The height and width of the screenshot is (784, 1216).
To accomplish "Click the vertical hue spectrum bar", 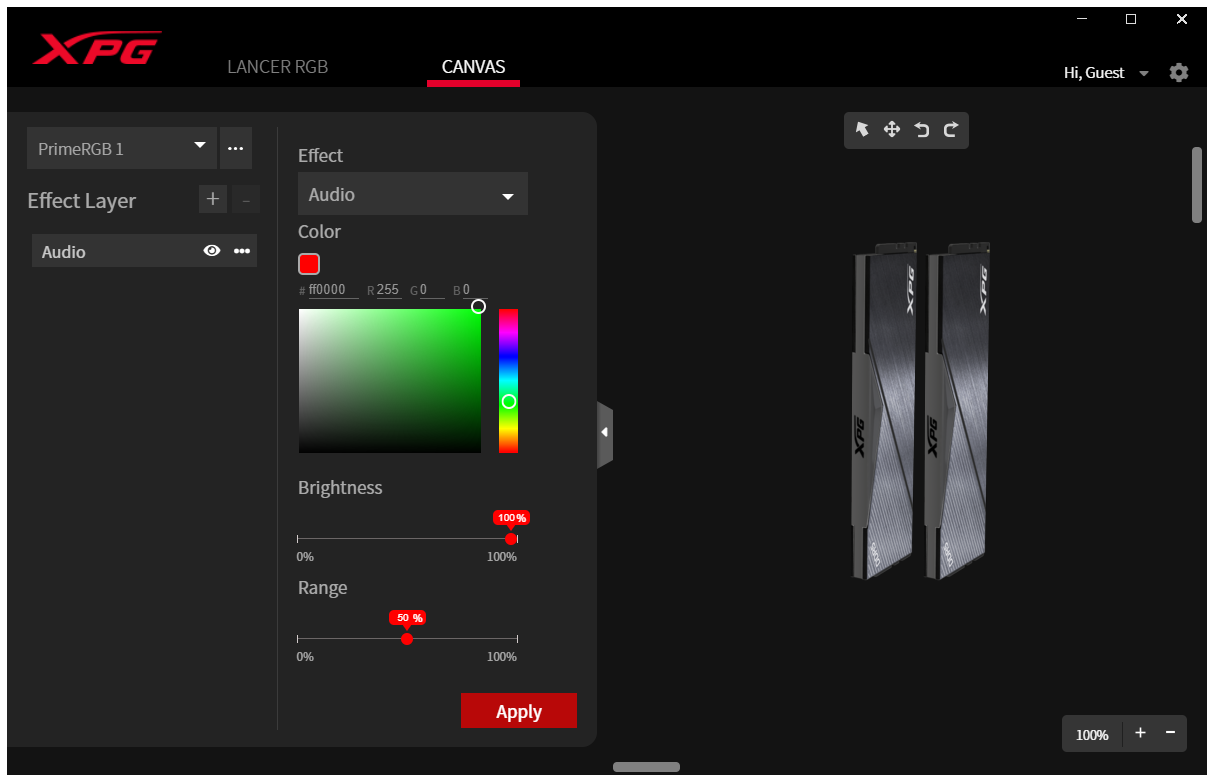I will [x=508, y=381].
